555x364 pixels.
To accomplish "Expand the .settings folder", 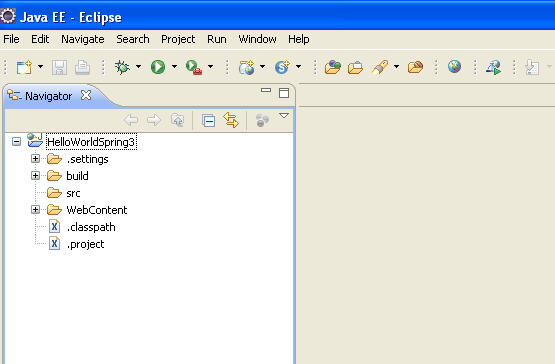I will 35,159.
